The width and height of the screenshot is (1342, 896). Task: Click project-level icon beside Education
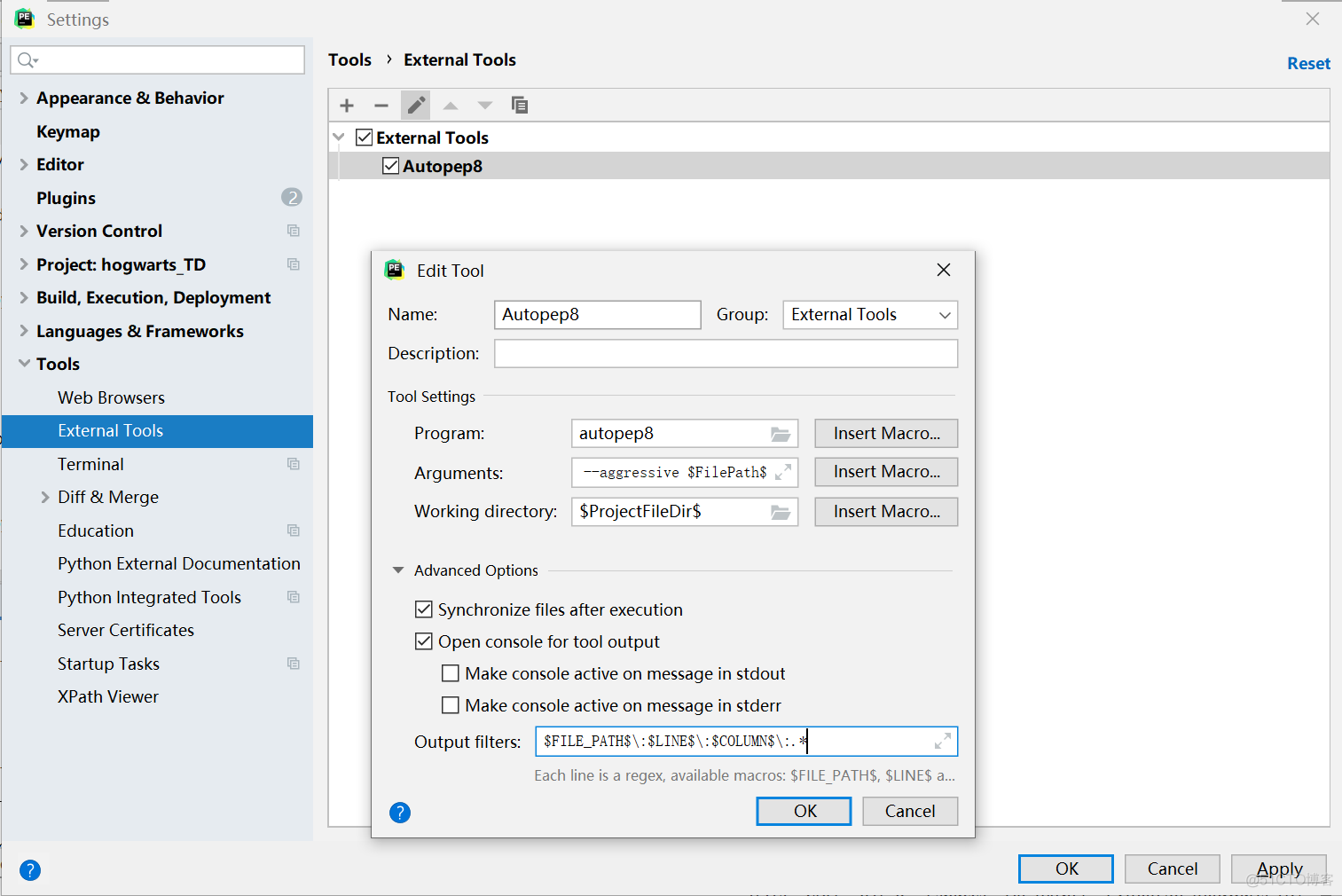click(x=294, y=531)
